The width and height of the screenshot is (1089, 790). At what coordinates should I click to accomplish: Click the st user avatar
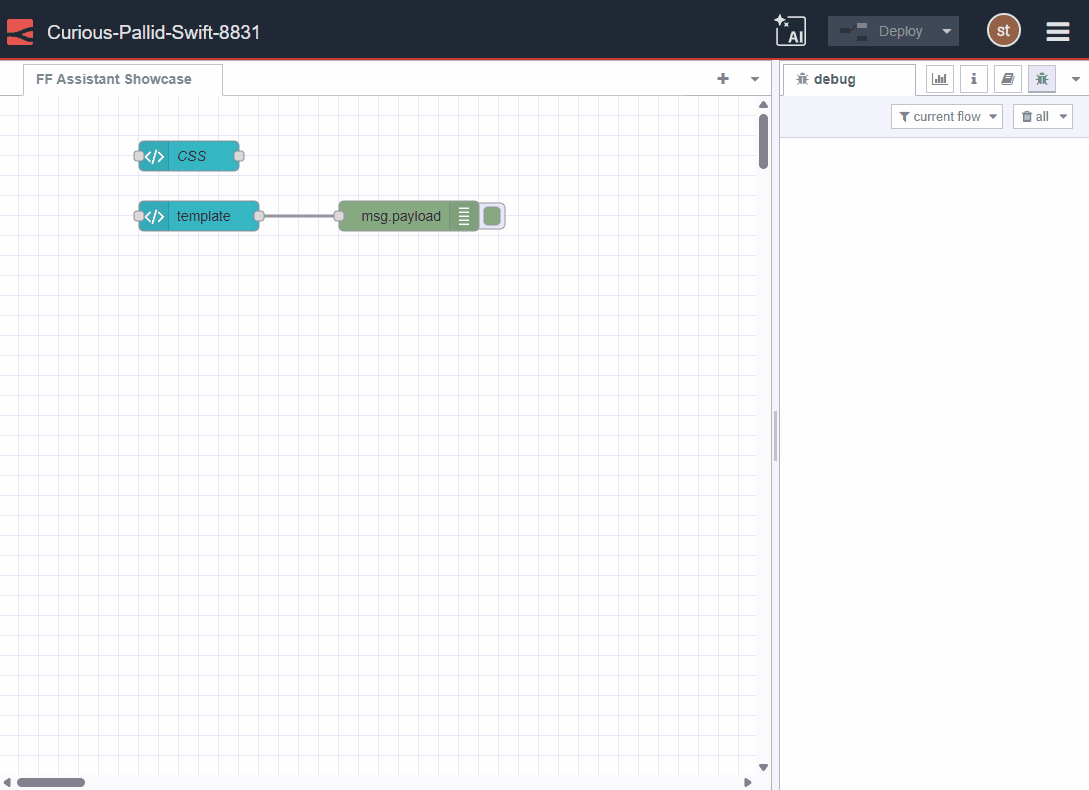1003,31
